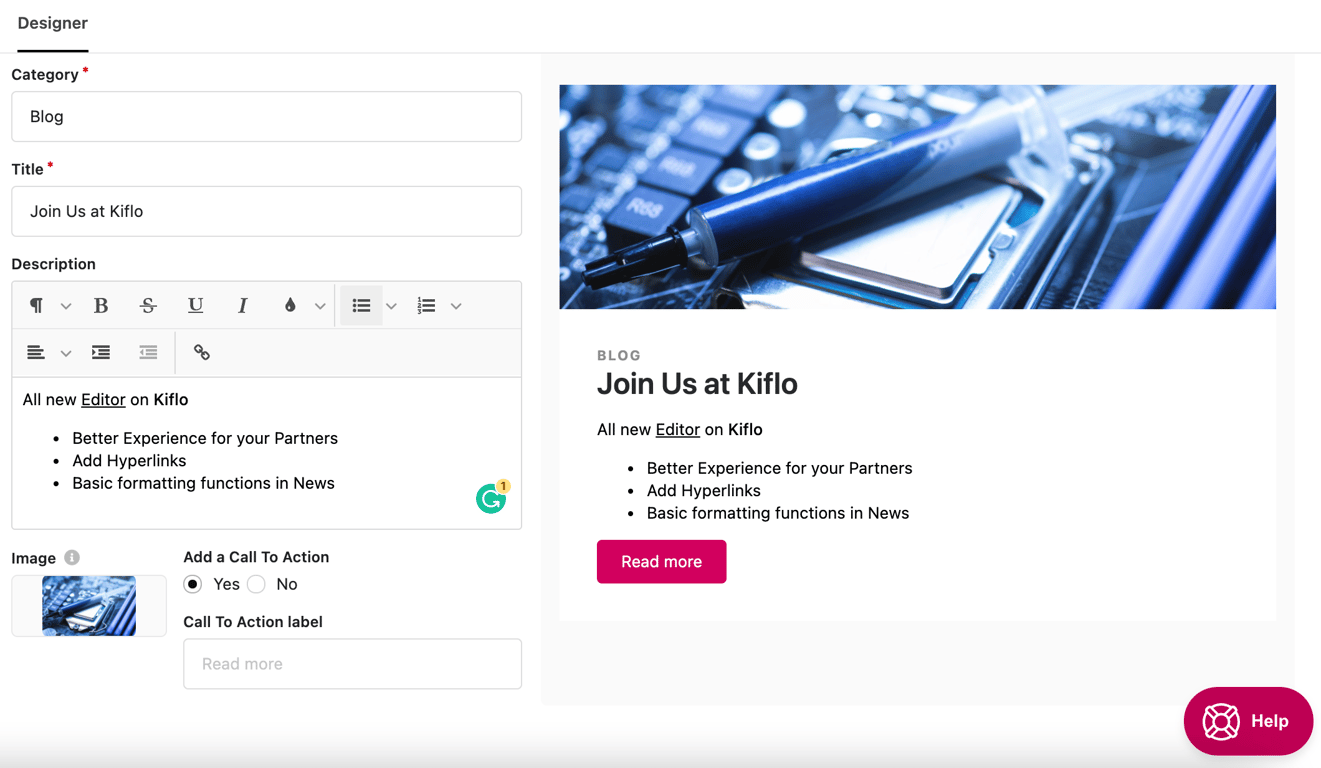1321x768 pixels.
Task: Click the uploaded image thumbnail
Action: (89, 606)
